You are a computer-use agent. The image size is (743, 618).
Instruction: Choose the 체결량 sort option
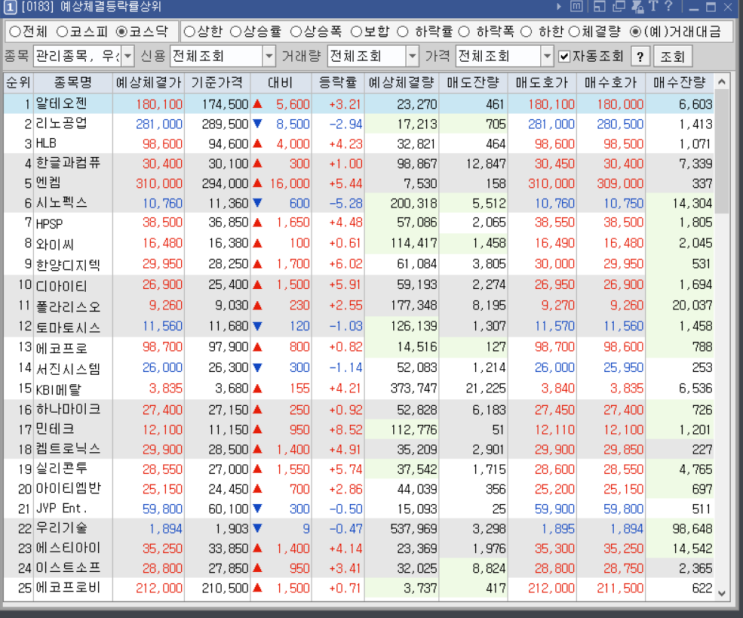[x=594, y=32]
